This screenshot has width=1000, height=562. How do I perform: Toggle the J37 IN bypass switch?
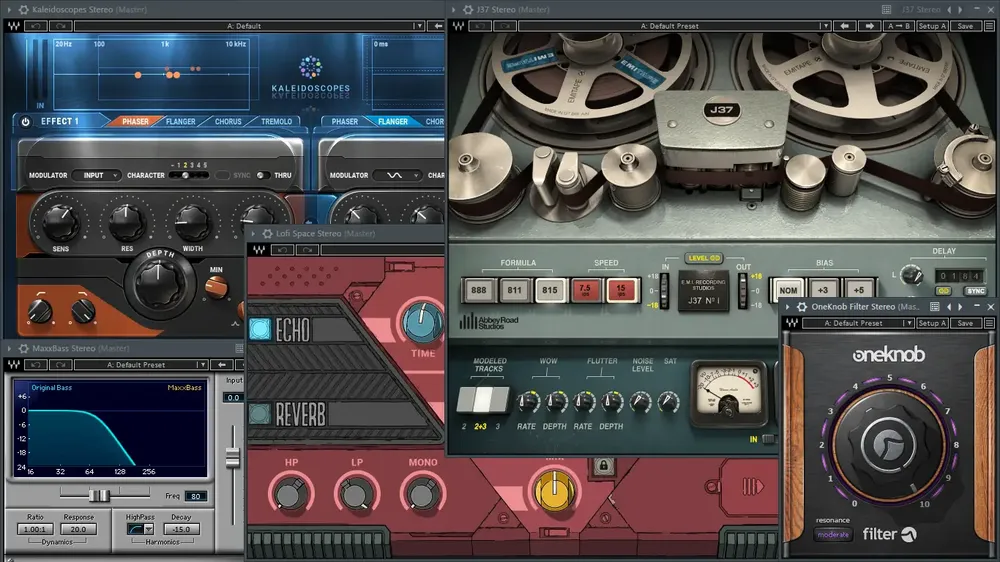click(x=770, y=439)
